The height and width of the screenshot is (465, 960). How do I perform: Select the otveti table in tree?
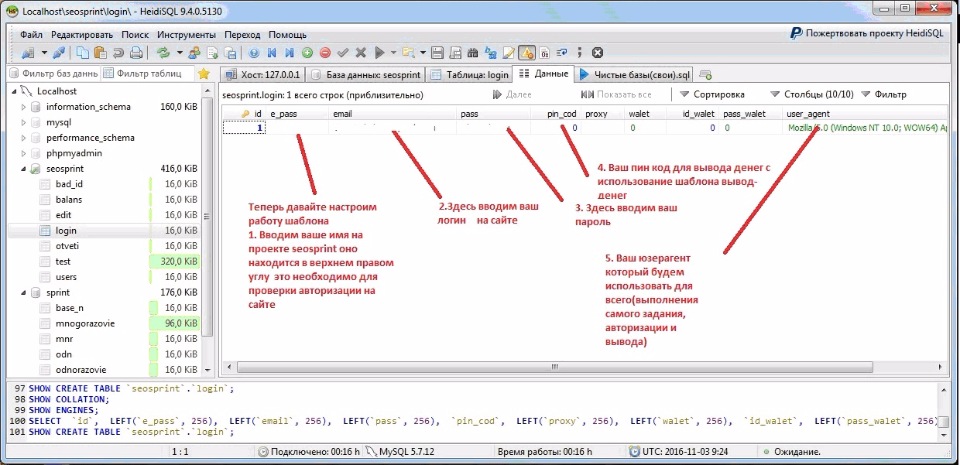point(67,246)
